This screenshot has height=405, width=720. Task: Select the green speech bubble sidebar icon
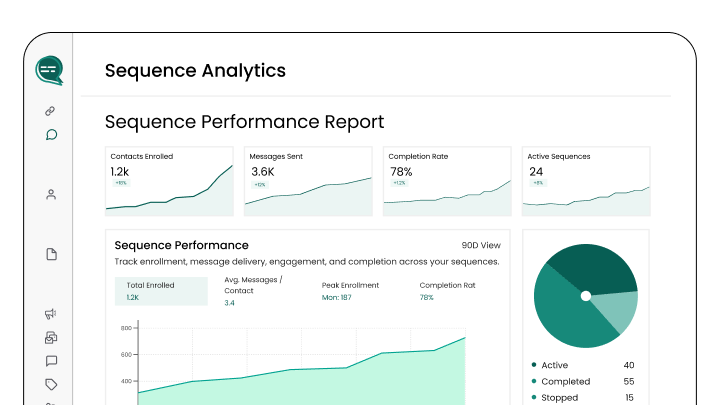tap(51, 135)
